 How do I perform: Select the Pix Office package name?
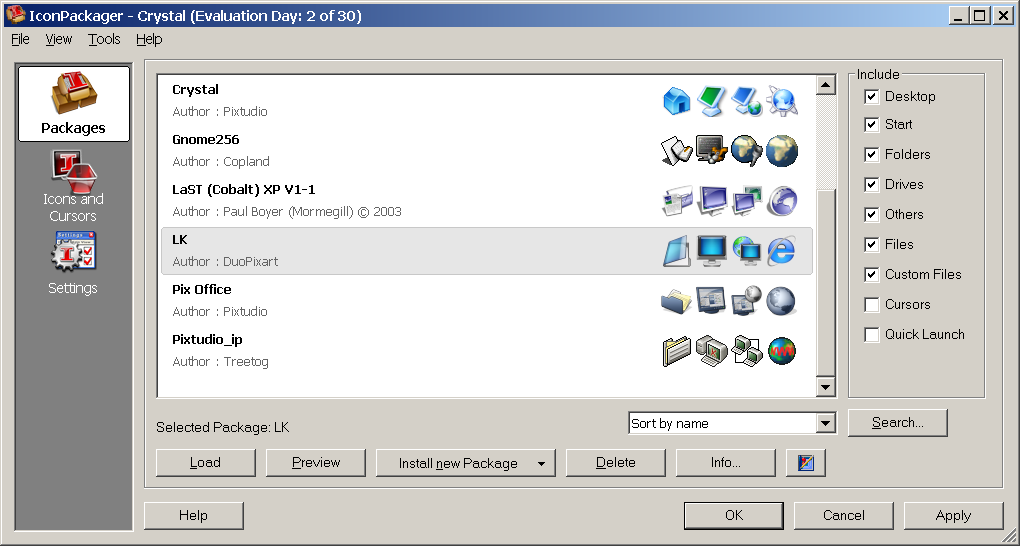click(x=202, y=290)
